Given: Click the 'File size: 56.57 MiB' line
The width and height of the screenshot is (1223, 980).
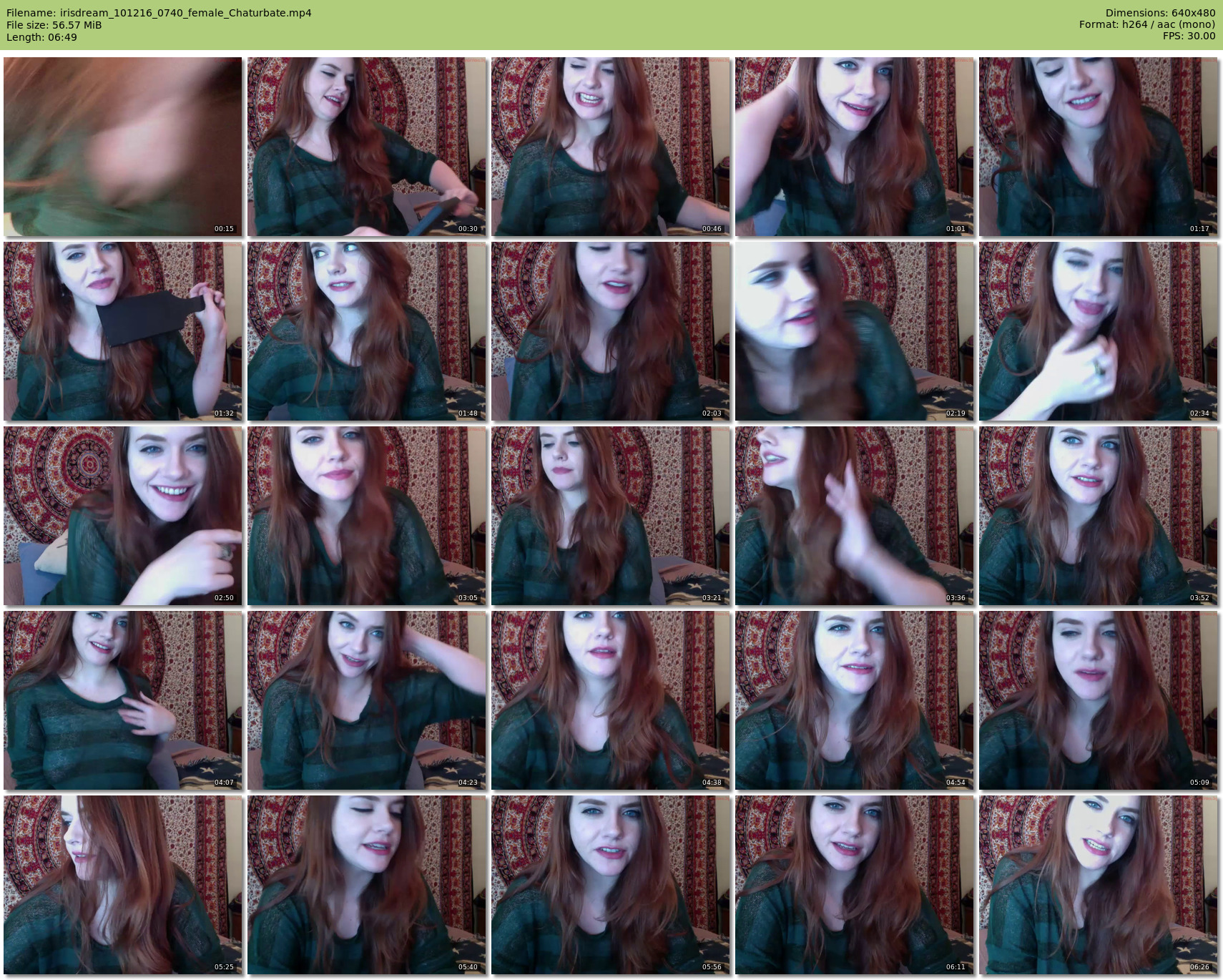Looking at the screenshot, I should coord(54,25).
